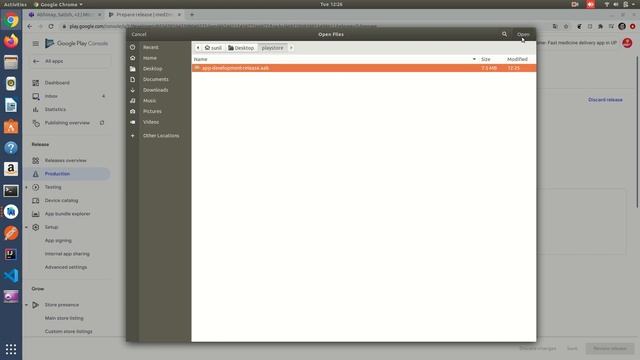Click Chrome back navigation arrow
Image resolution: width=640 pixels, height=360 pixels.
tap(29, 26)
